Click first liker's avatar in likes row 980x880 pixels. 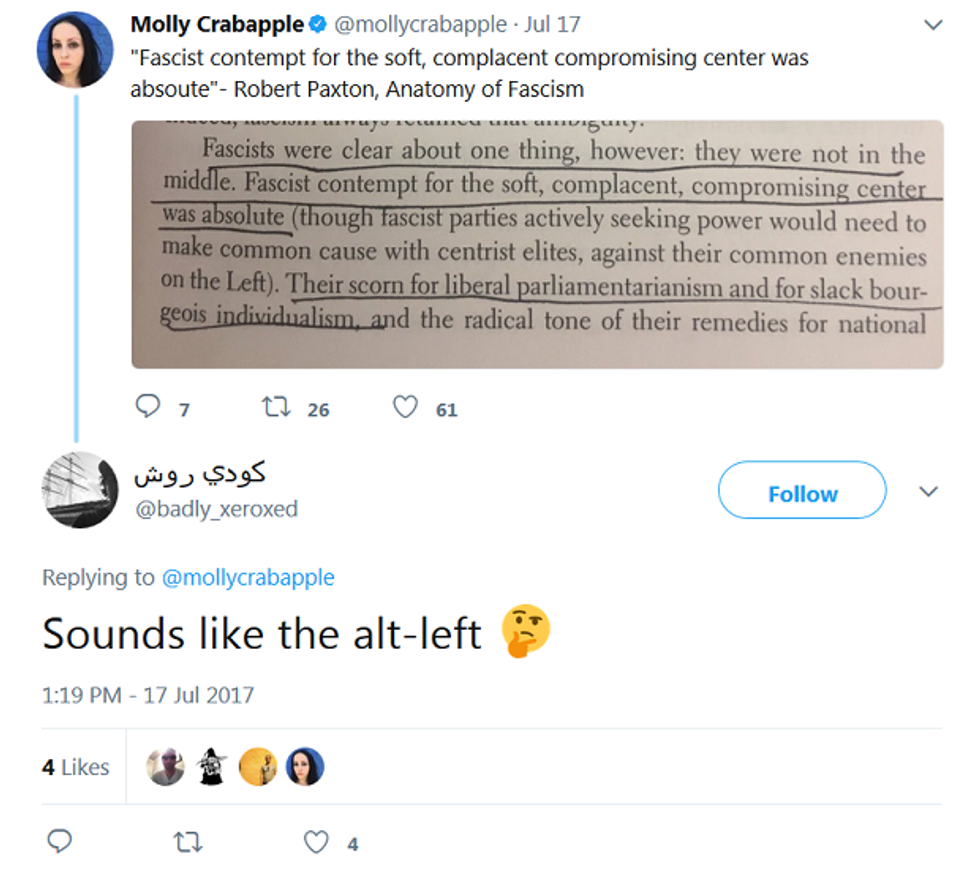(166, 767)
